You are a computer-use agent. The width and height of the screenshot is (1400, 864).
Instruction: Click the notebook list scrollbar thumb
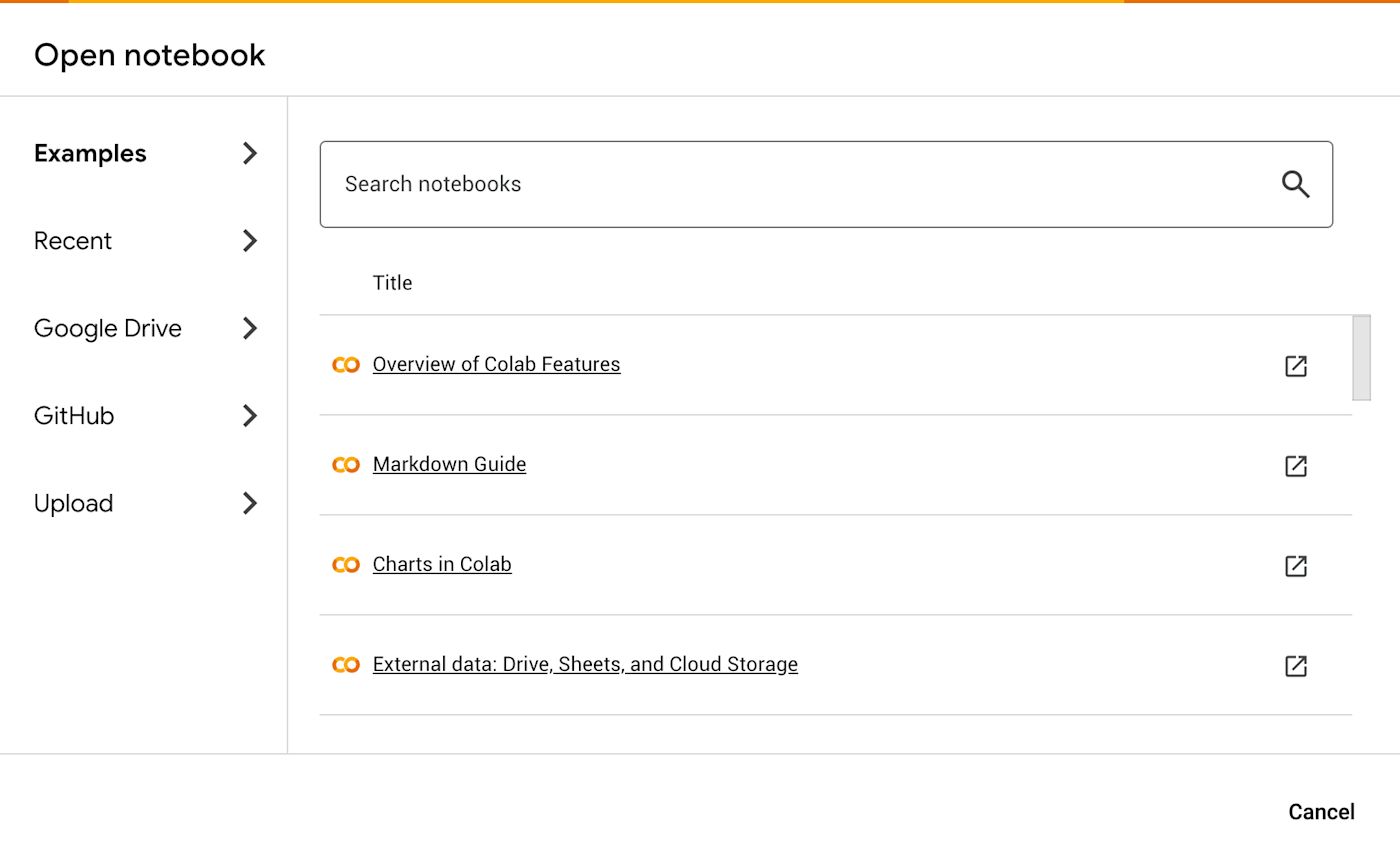[1361, 358]
